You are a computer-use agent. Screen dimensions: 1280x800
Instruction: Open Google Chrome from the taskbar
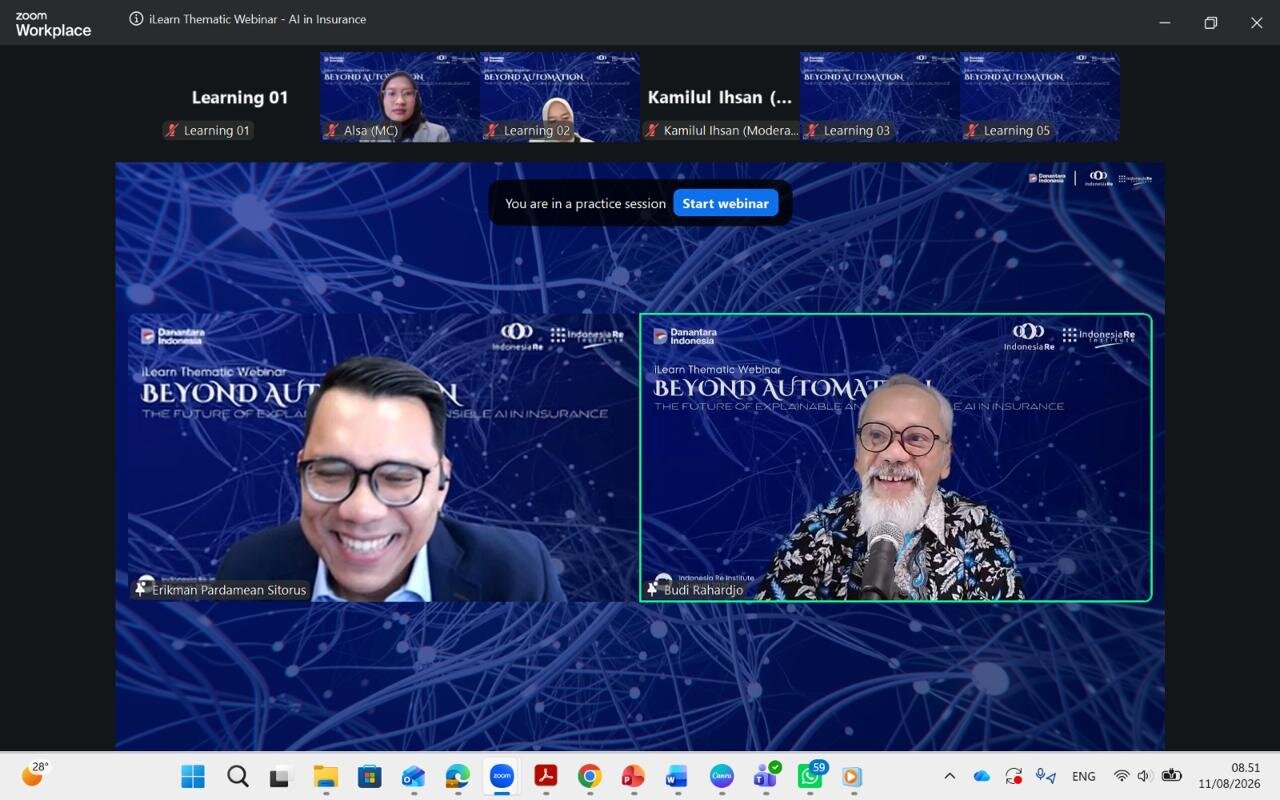(589, 776)
